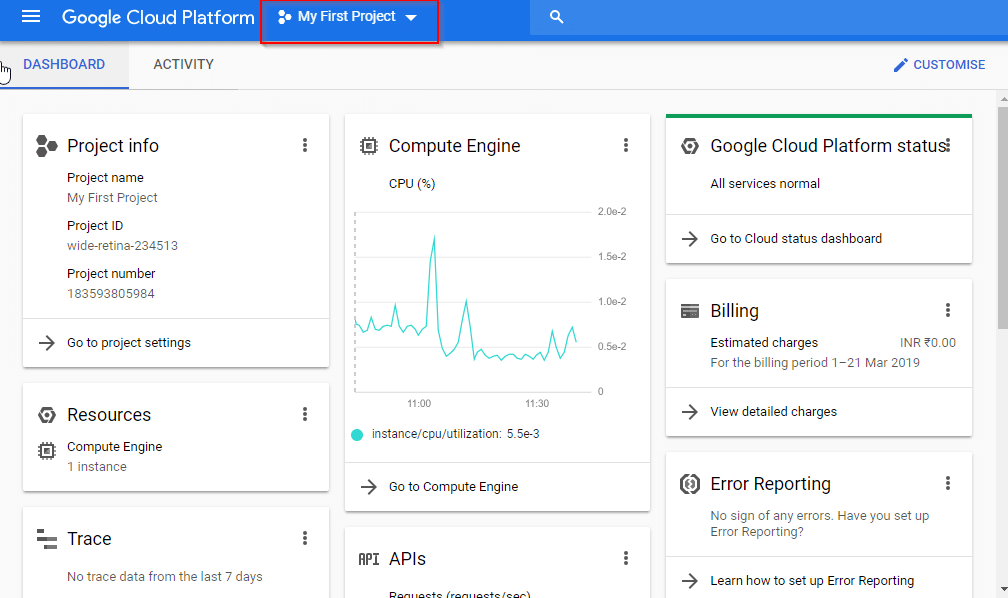Click the Trace card icon
Viewport: 1008px width, 598px height.
[x=46, y=539]
